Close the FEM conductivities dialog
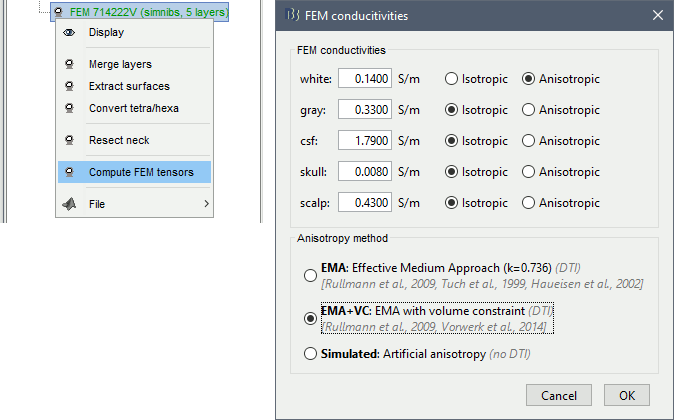This screenshot has width=674, height=420. [657, 15]
